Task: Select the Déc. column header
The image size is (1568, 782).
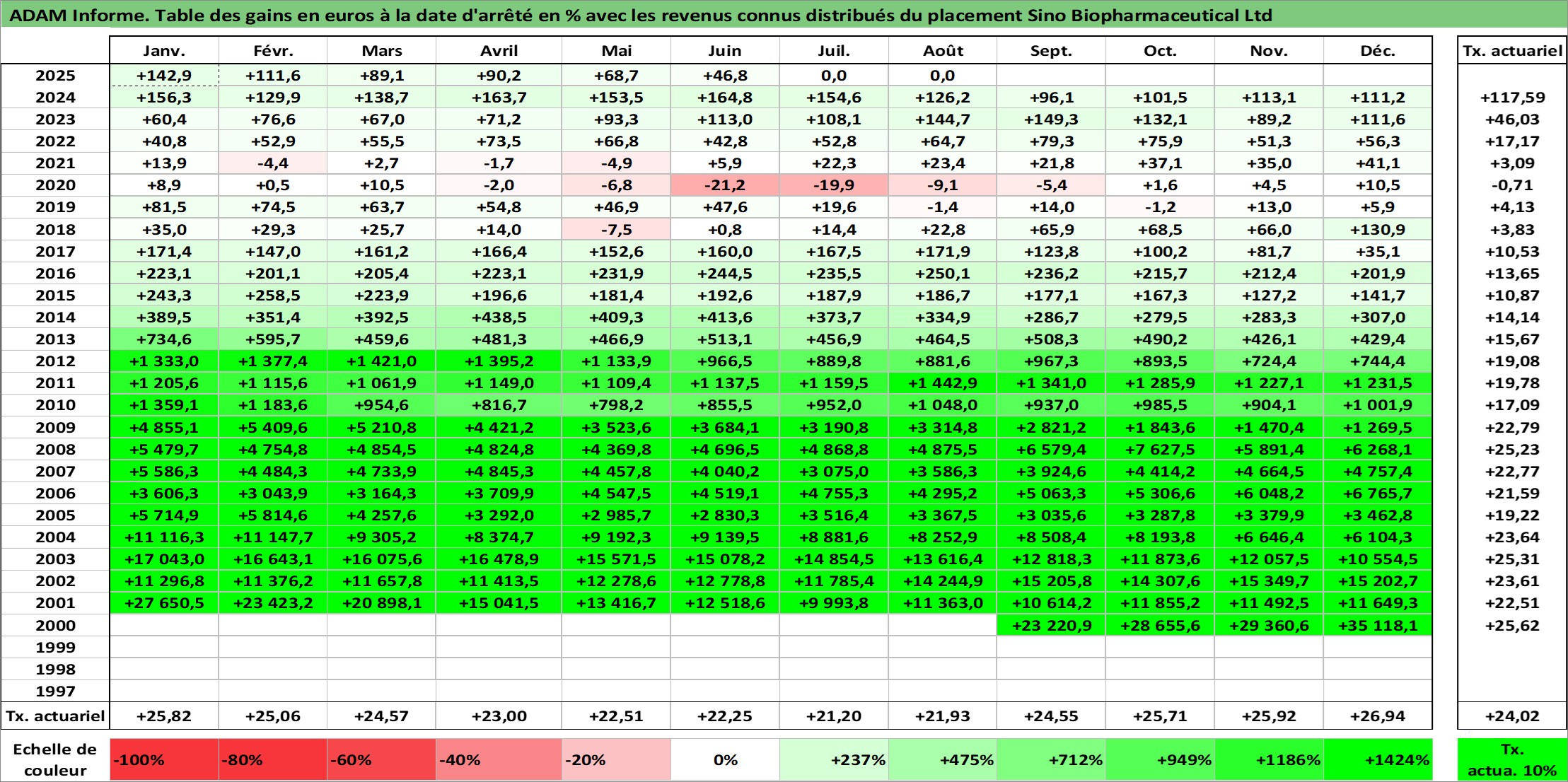Action: pyautogui.click(x=1378, y=50)
